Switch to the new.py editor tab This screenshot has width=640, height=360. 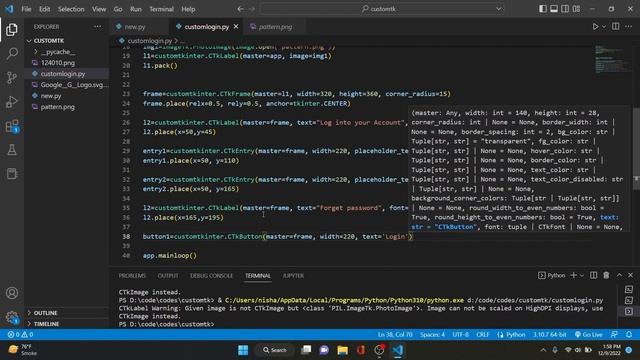coord(135,27)
